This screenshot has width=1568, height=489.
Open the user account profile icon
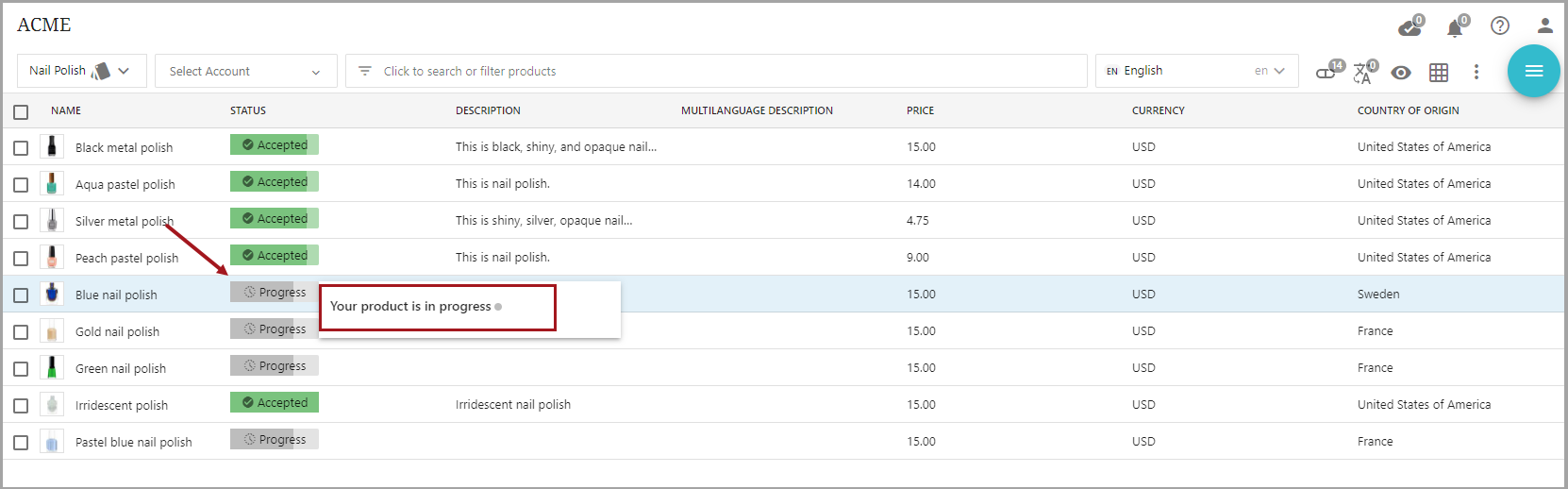click(1544, 25)
